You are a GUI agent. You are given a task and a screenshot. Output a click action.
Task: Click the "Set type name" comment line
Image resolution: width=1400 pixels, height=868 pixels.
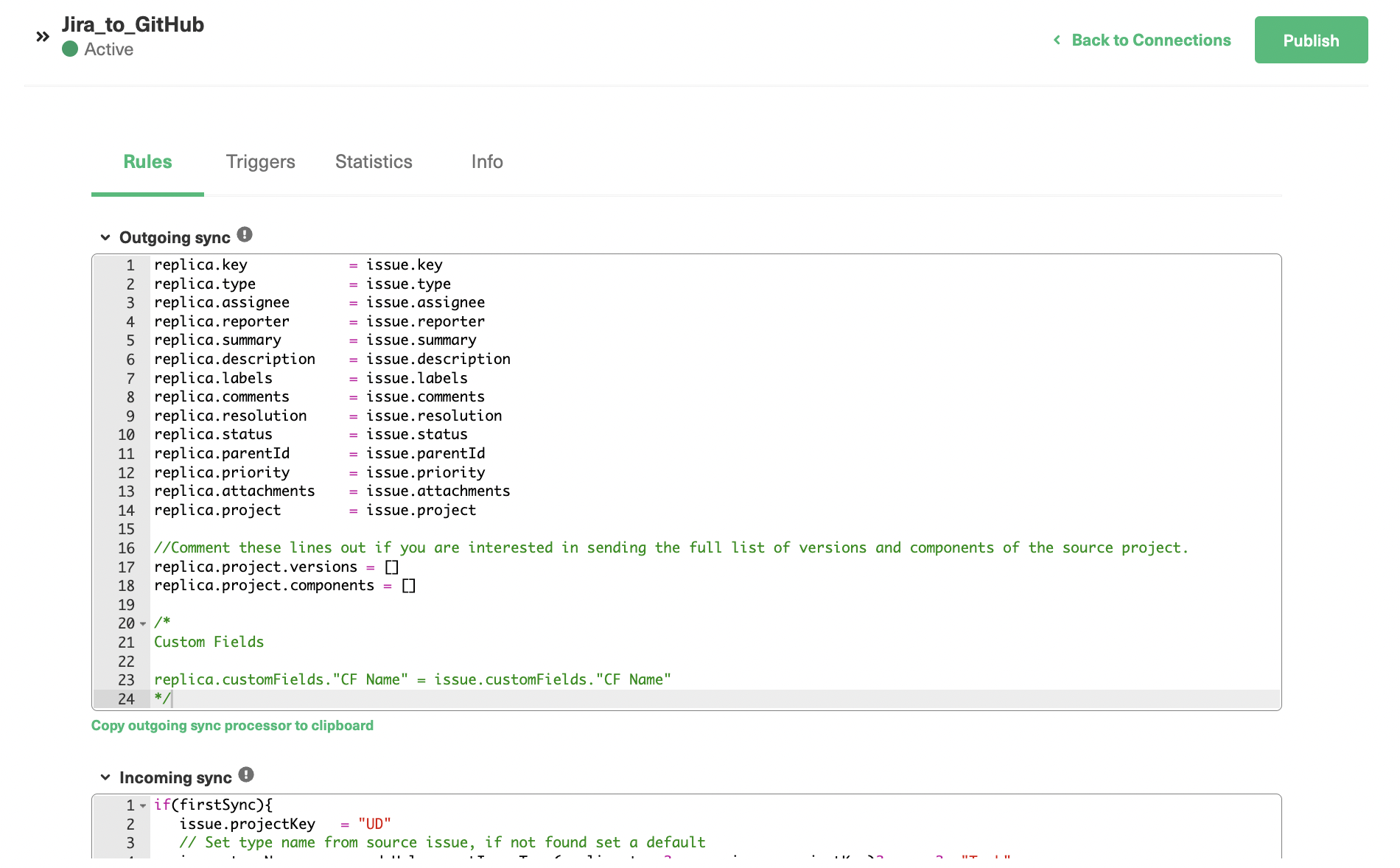[442, 842]
